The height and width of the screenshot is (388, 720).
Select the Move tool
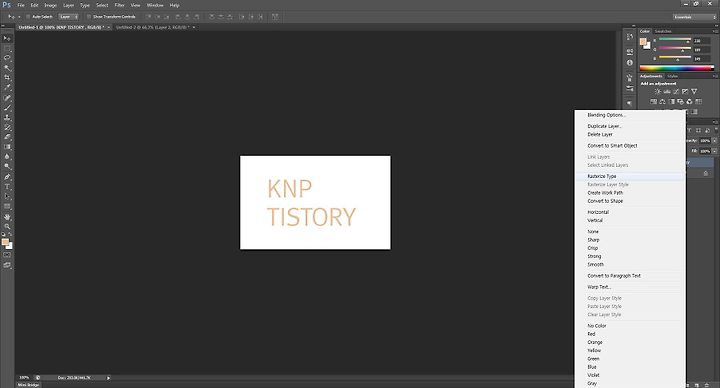(x=7, y=39)
